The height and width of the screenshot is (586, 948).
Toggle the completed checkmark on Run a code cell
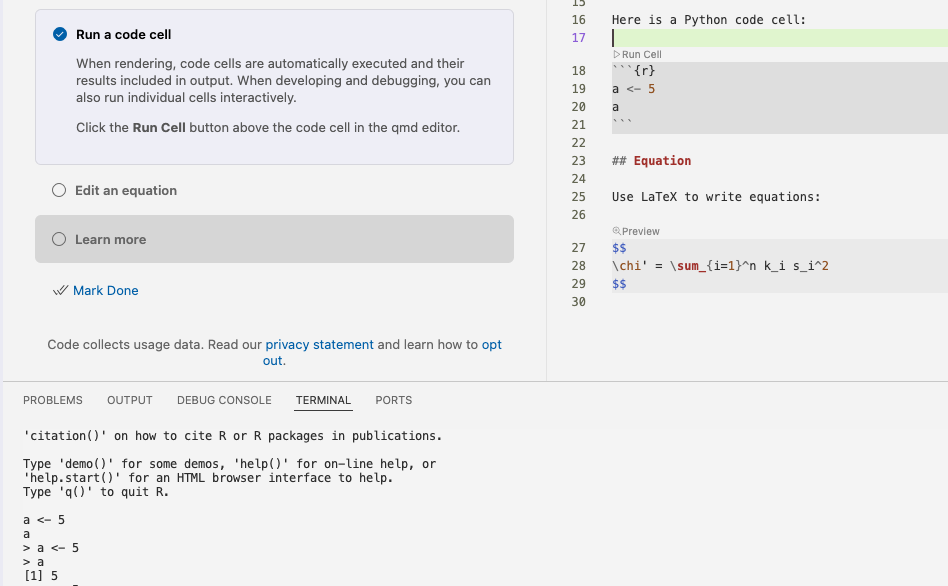click(x=60, y=35)
